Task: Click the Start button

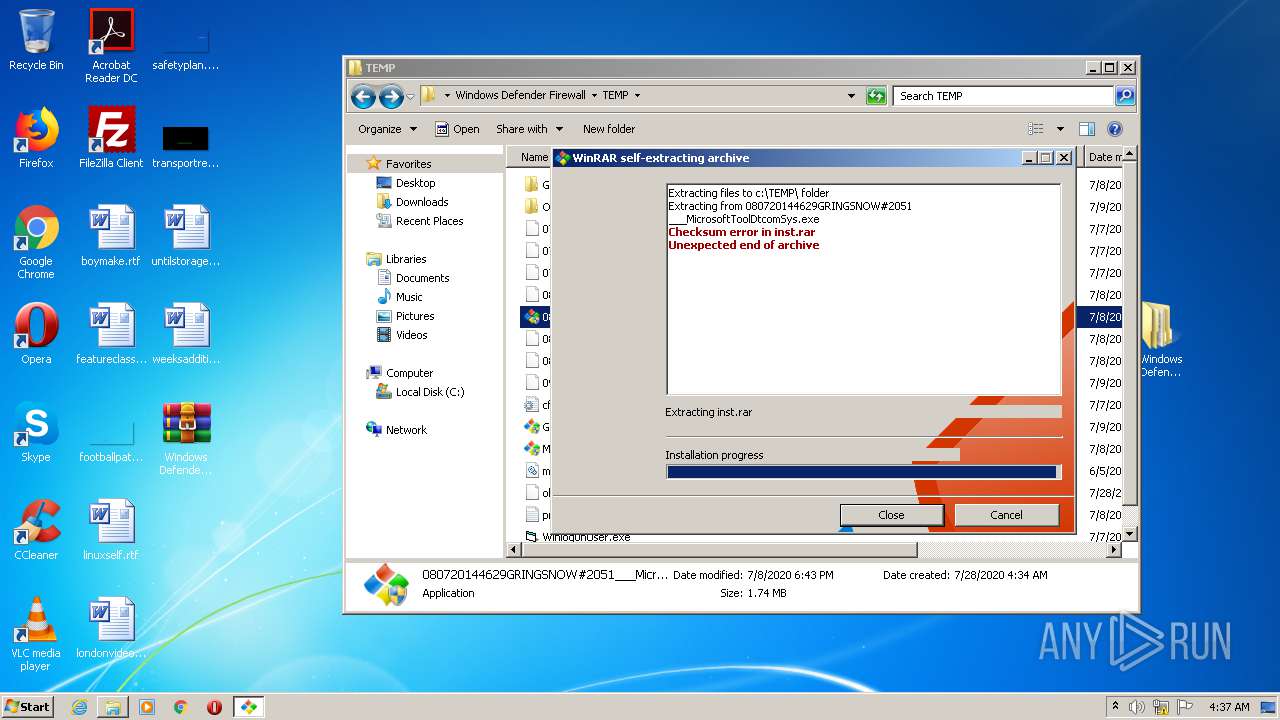Action: click(x=28, y=707)
